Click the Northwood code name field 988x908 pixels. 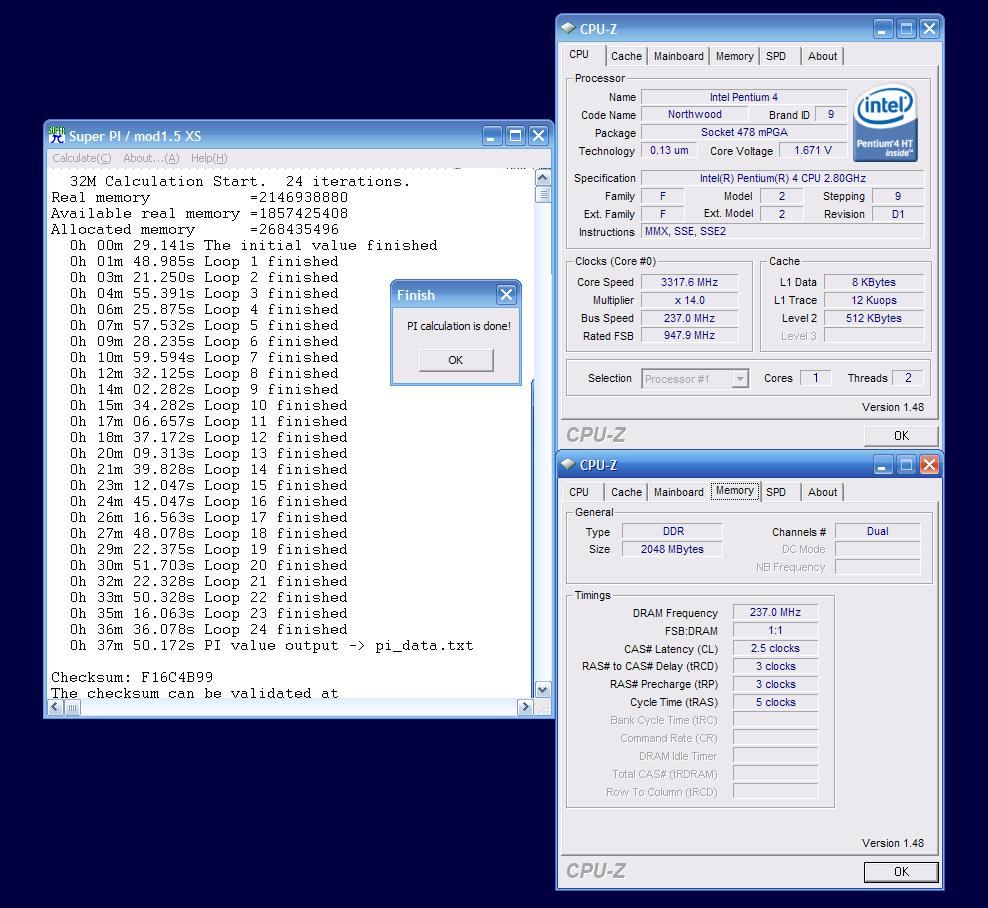tap(694, 115)
